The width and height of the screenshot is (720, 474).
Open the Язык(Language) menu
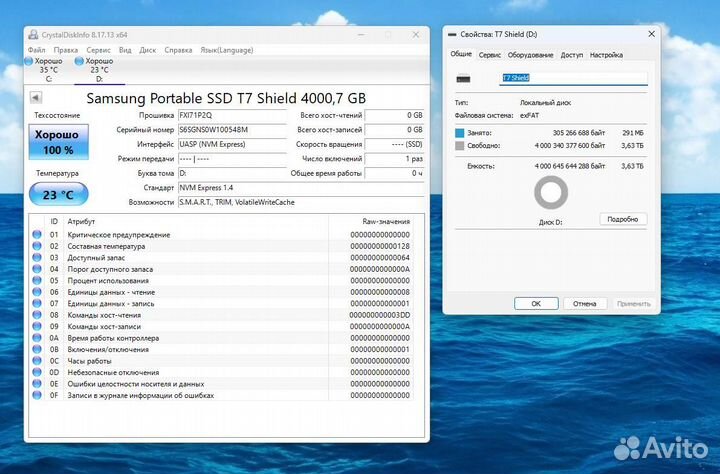[227, 50]
